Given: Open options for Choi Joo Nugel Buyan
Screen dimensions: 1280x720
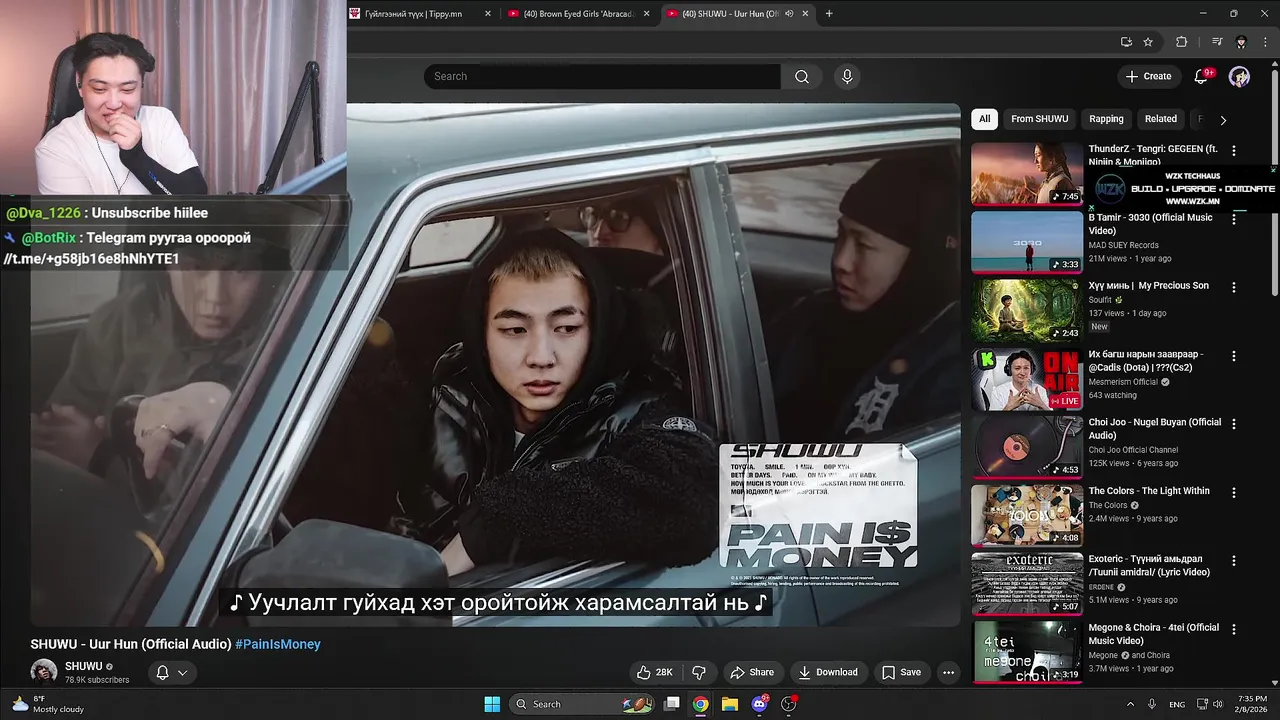Looking at the screenshot, I should (1233, 424).
